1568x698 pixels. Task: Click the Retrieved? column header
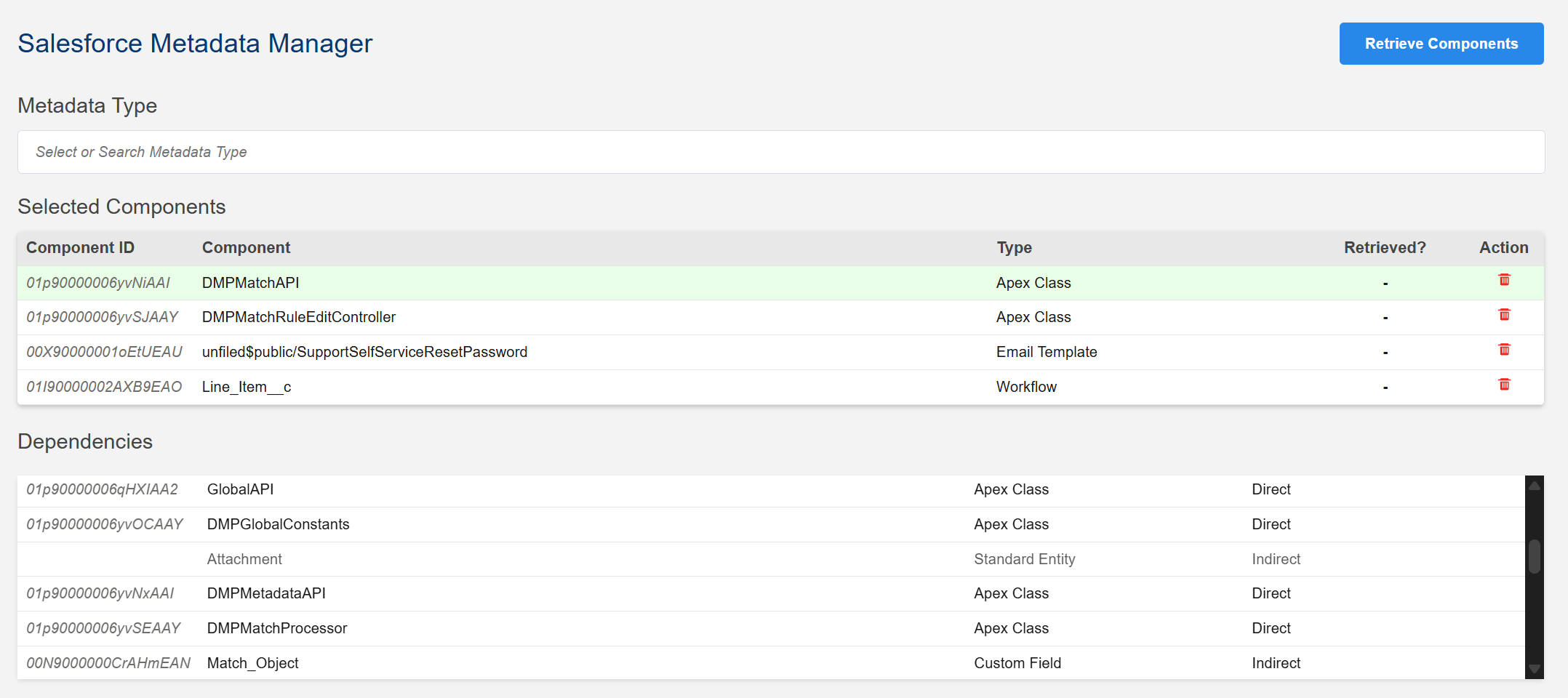tap(1385, 248)
